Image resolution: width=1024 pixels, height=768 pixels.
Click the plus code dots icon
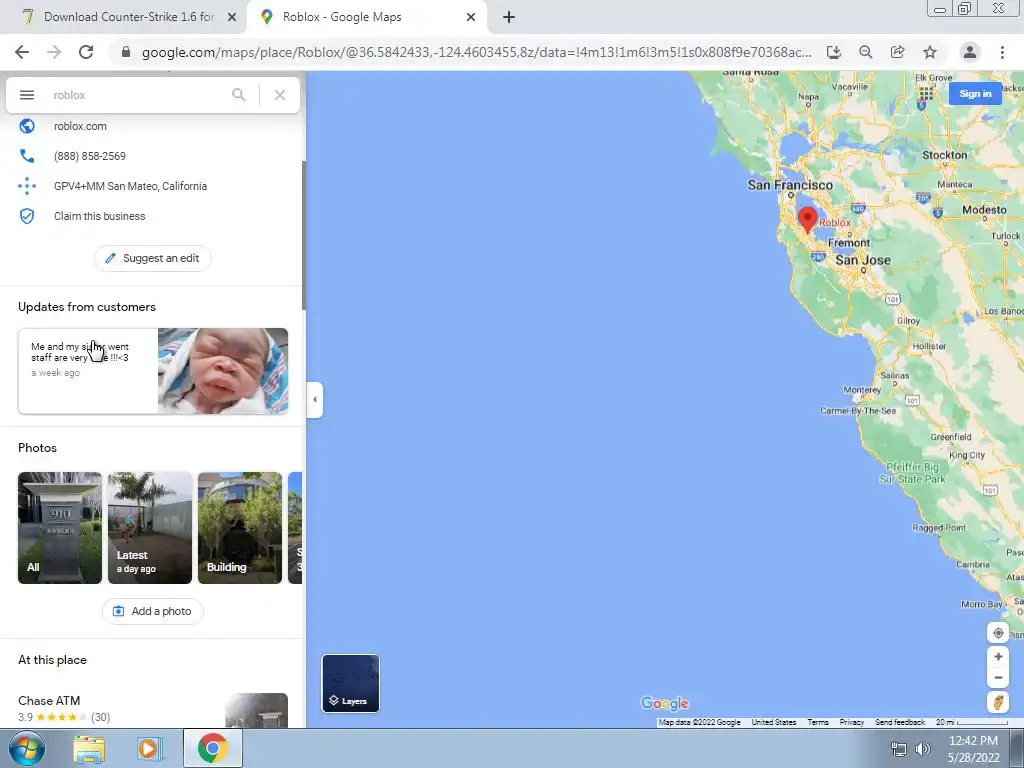27,186
